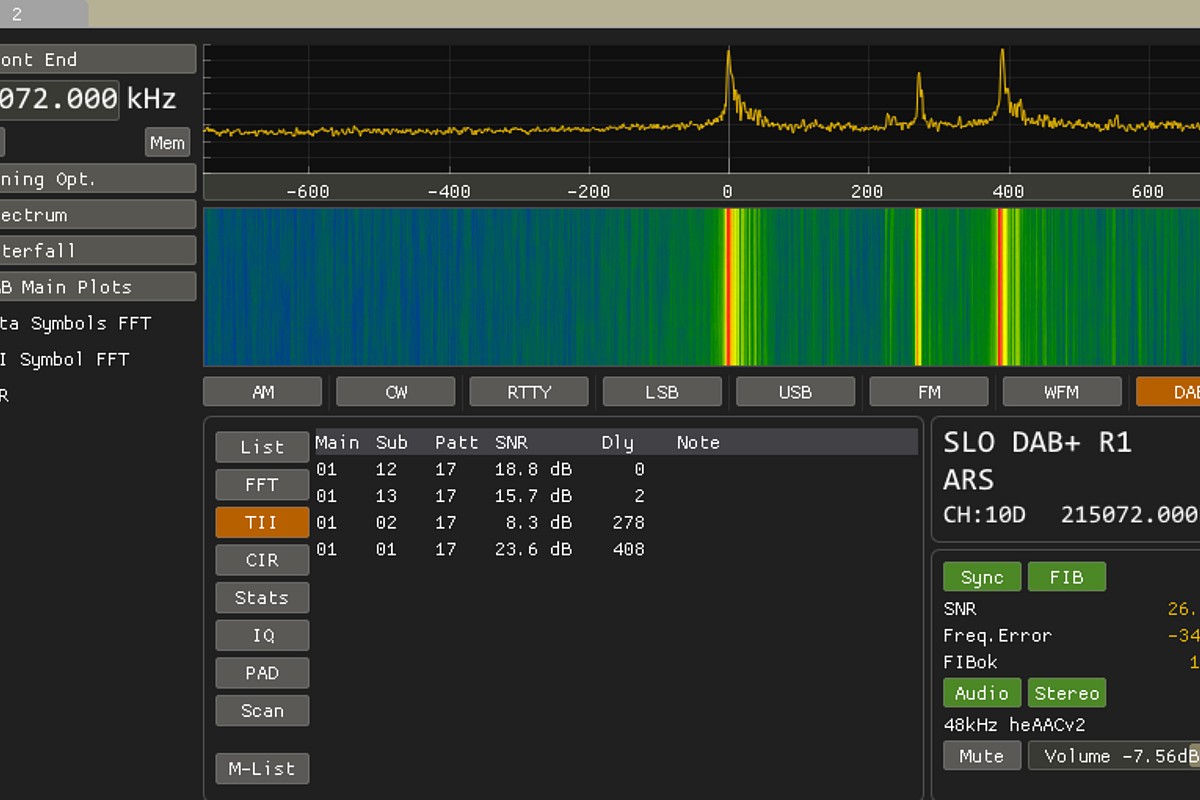Open the Stats tab

point(262,598)
